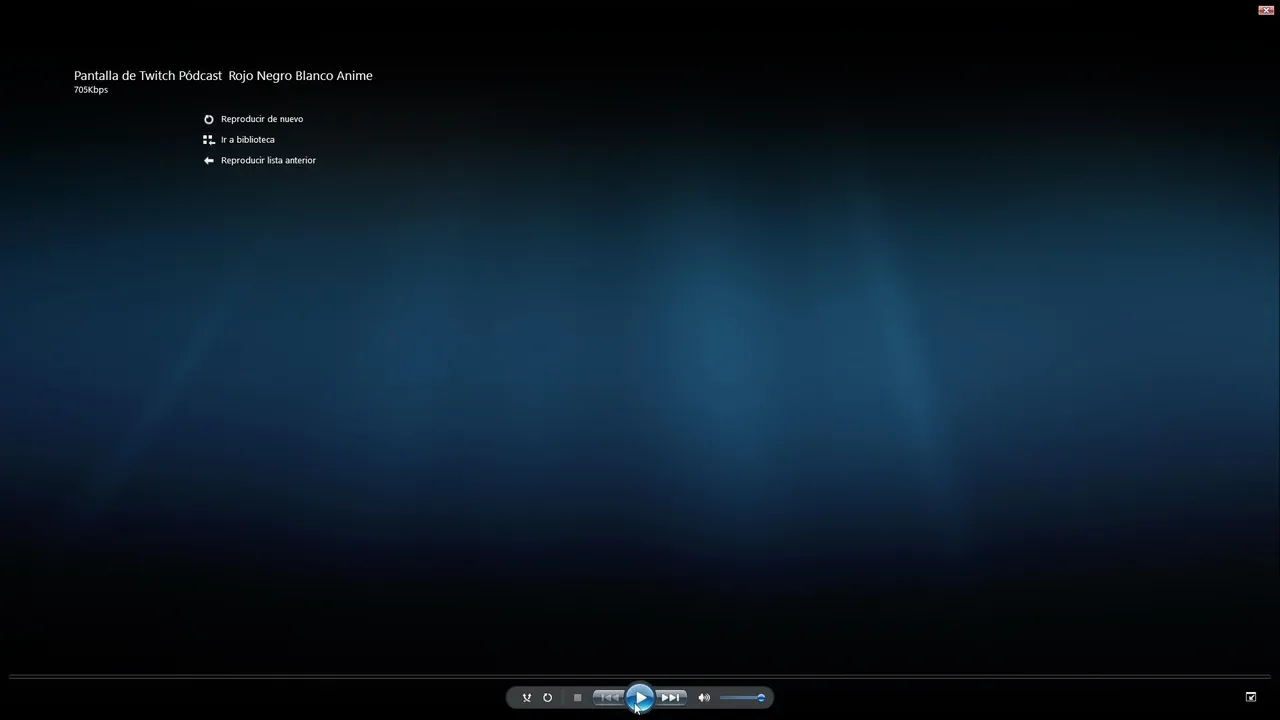Screen dimensions: 1280x720
Task: Close the player window
Action: (1266, 9)
